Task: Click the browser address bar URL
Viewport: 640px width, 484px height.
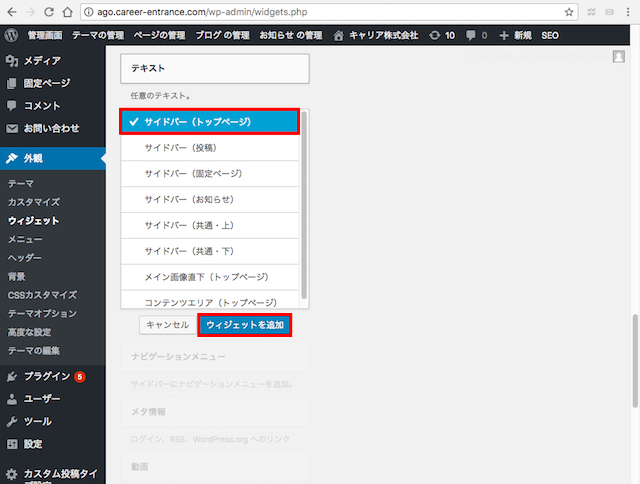Action: pos(202,12)
